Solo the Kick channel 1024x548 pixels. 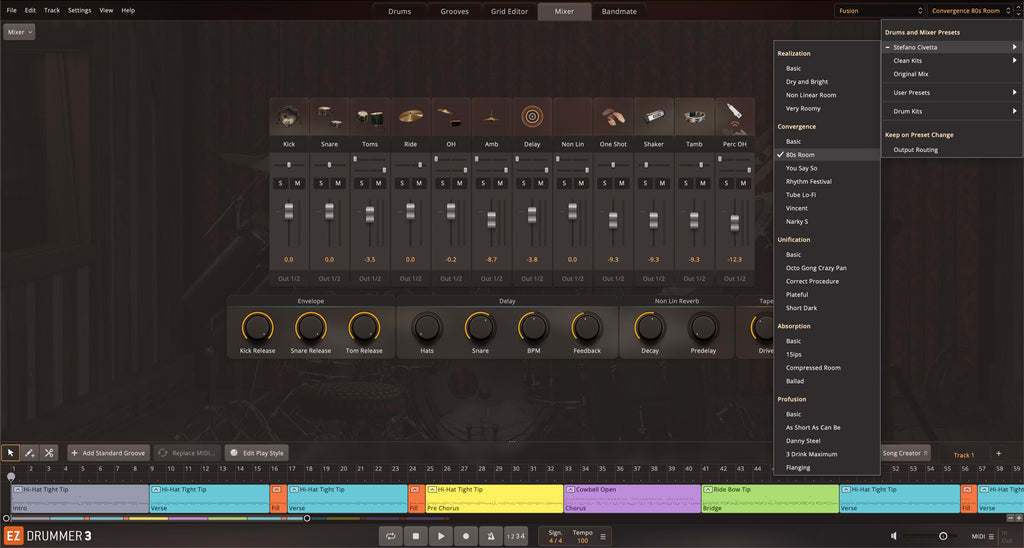click(x=280, y=183)
